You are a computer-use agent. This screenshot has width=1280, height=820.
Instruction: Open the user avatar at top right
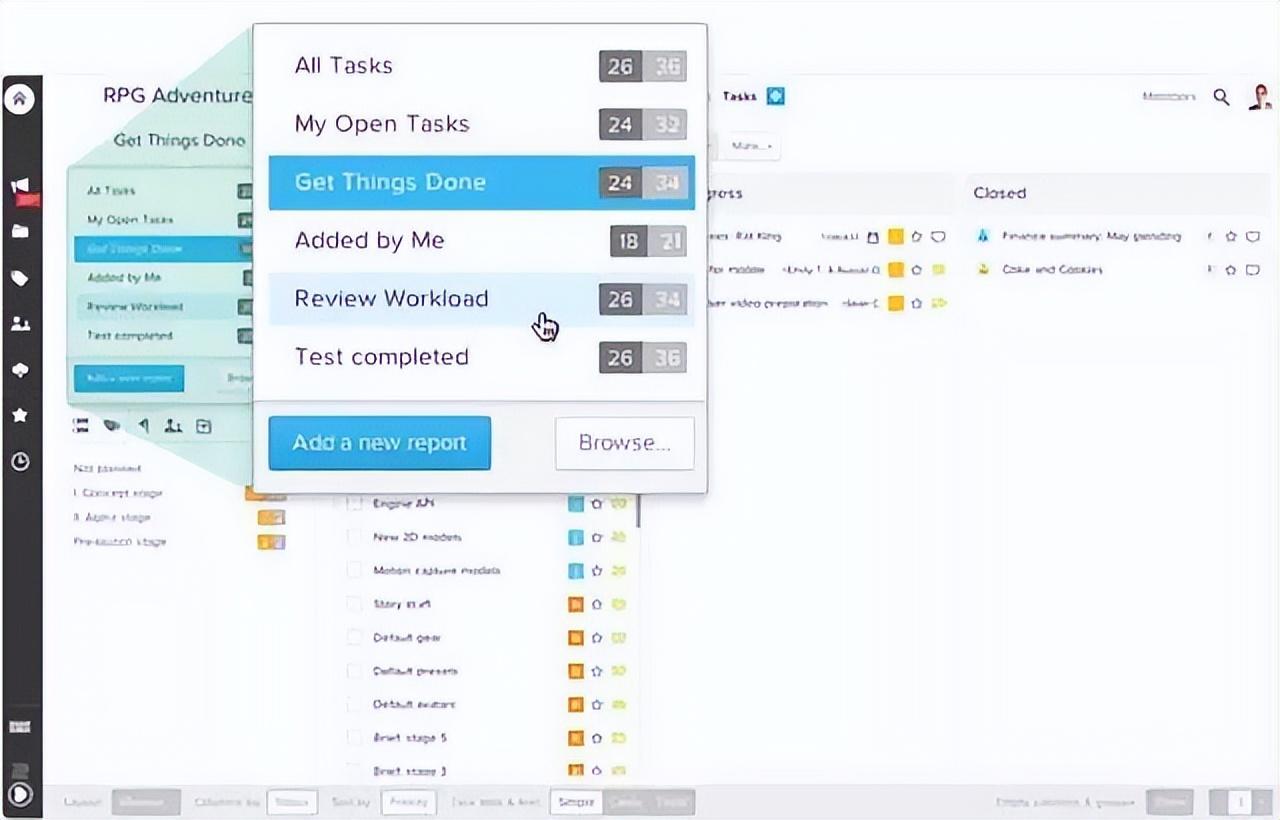1260,96
